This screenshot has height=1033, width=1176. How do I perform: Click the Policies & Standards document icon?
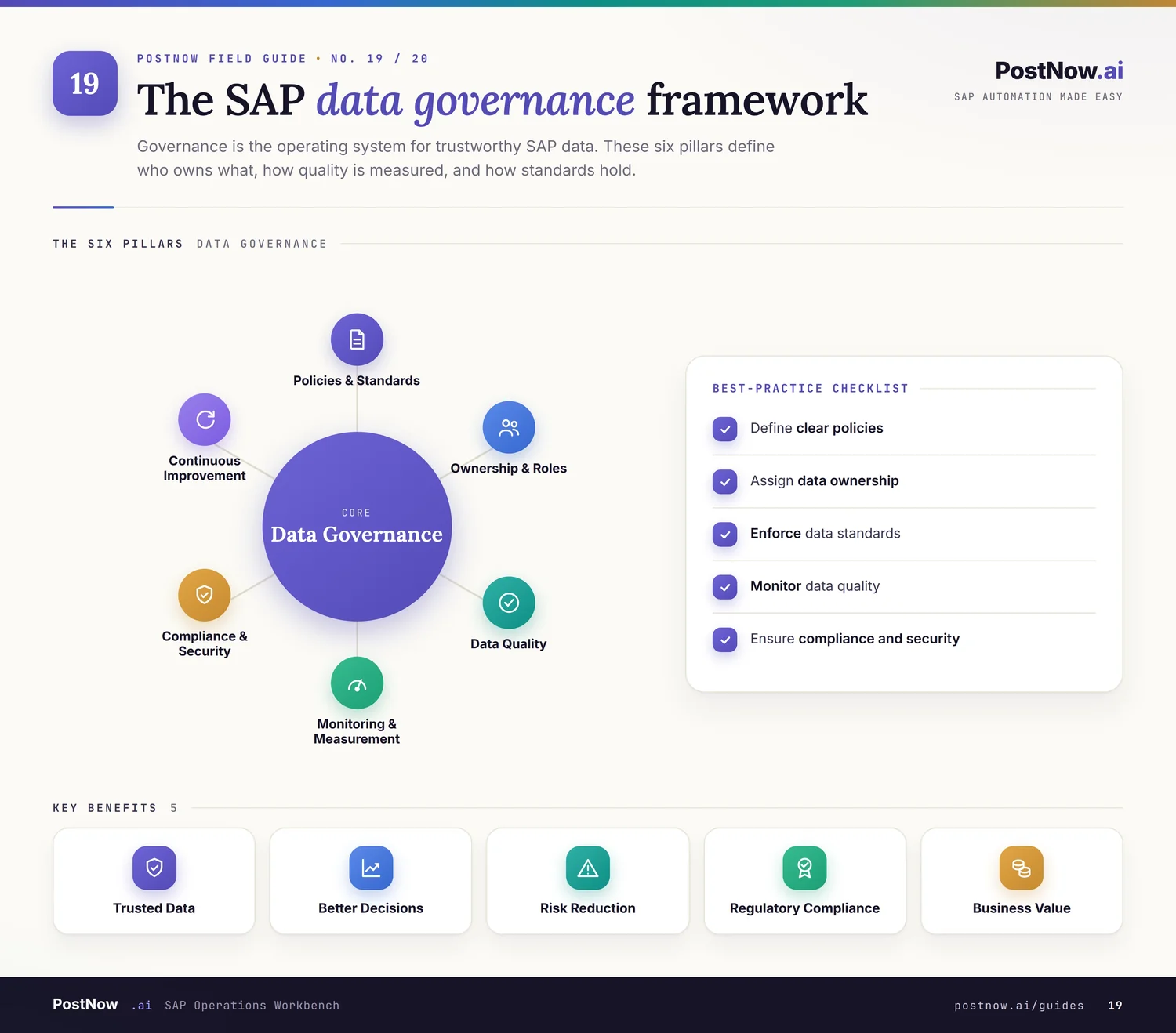point(357,339)
